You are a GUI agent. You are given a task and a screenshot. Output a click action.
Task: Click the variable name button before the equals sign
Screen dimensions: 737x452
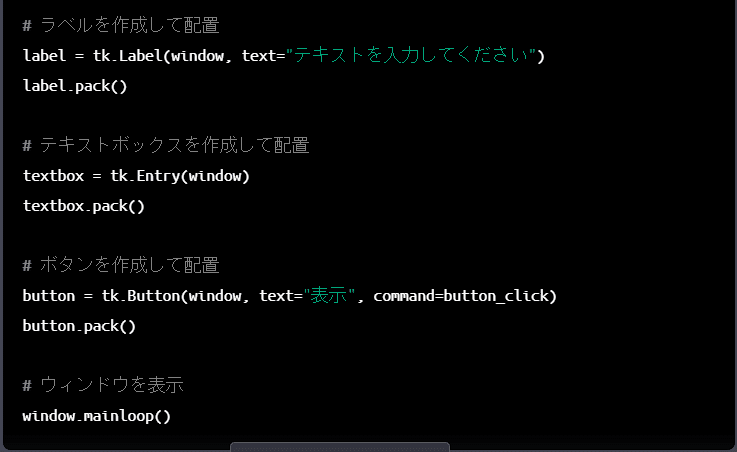coord(48,296)
